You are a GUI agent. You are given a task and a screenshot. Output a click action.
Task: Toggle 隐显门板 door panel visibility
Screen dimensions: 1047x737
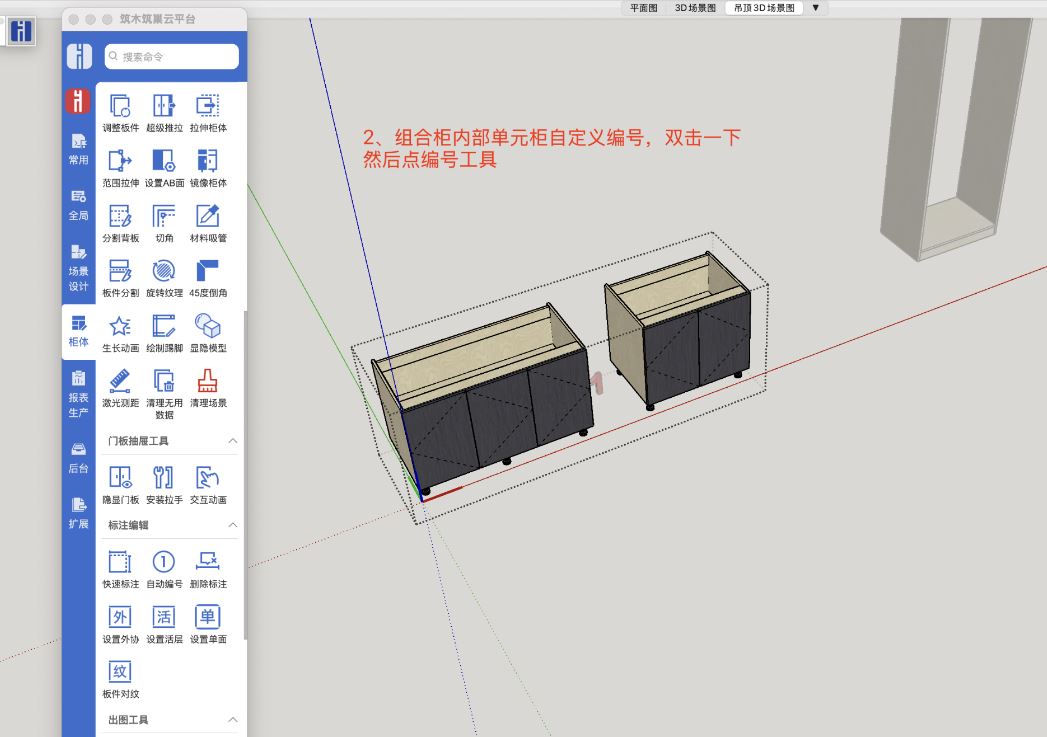pos(120,478)
